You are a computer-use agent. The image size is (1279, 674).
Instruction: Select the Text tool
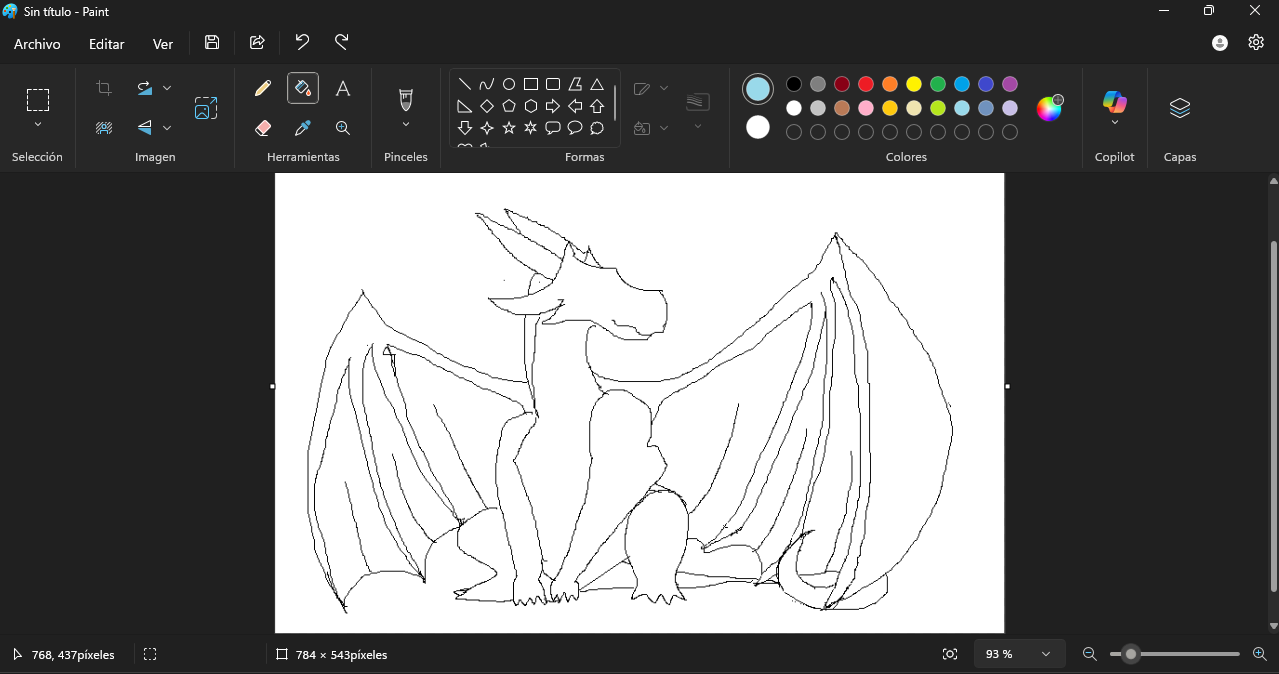pyautogui.click(x=343, y=89)
